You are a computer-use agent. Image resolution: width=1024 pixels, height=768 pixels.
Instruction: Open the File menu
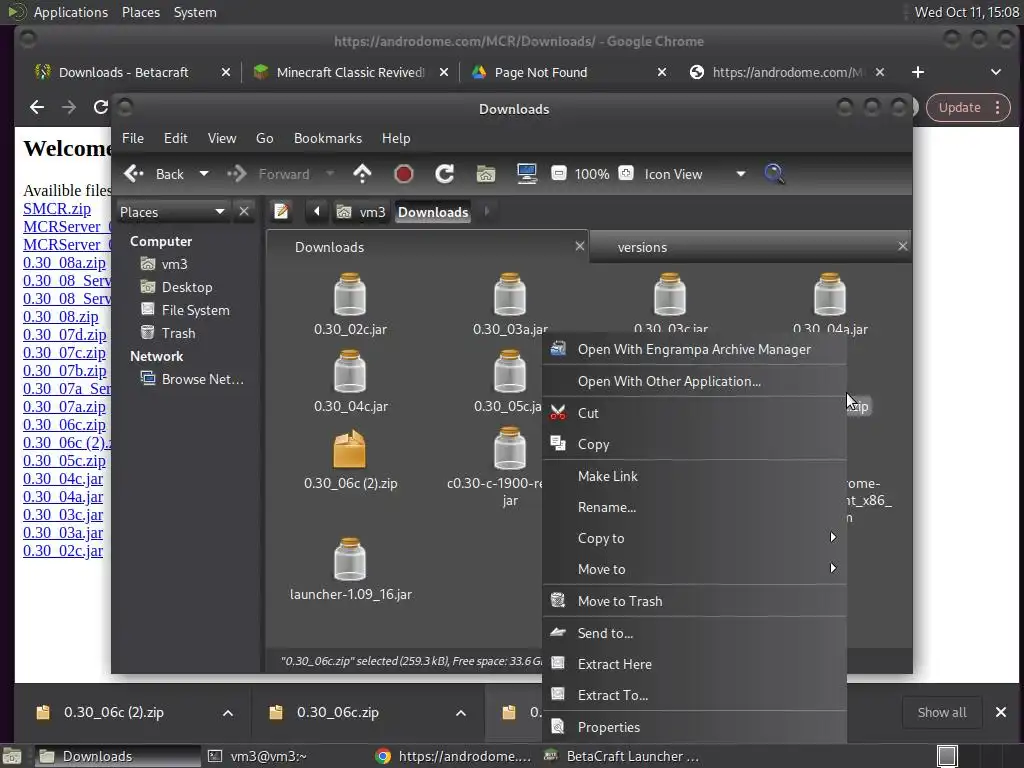[133, 138]
